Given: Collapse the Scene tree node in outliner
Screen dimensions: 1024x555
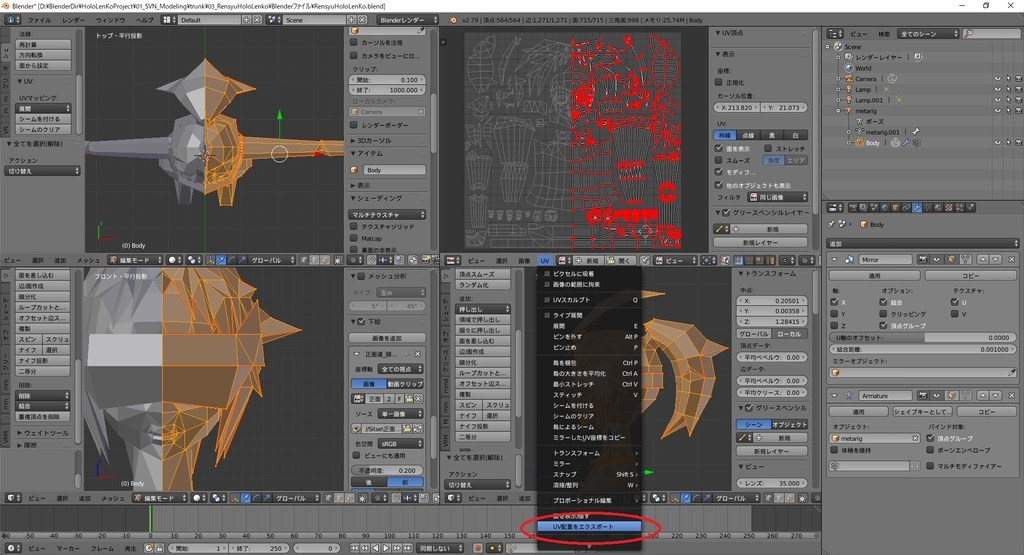Looking at the screenshot, I should 828,47.
